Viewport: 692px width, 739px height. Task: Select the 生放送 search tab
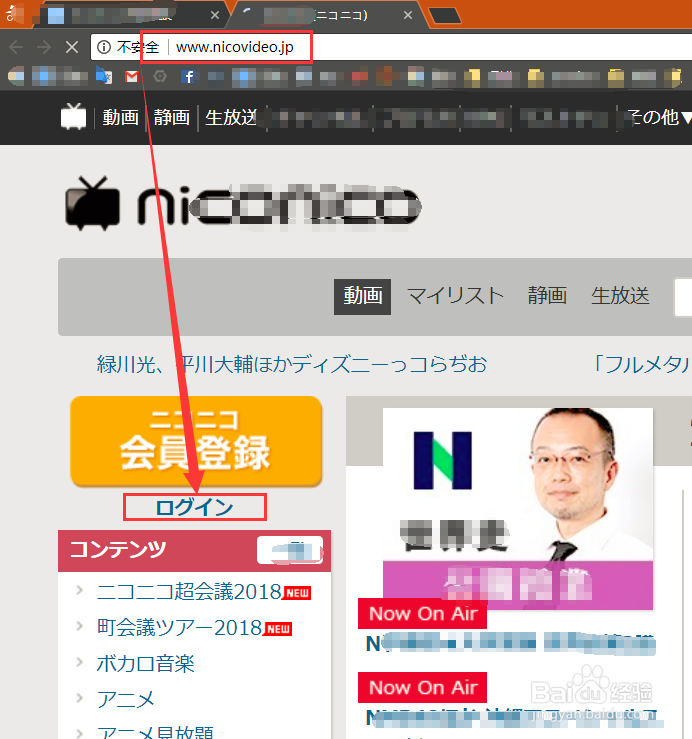point(620,296)
